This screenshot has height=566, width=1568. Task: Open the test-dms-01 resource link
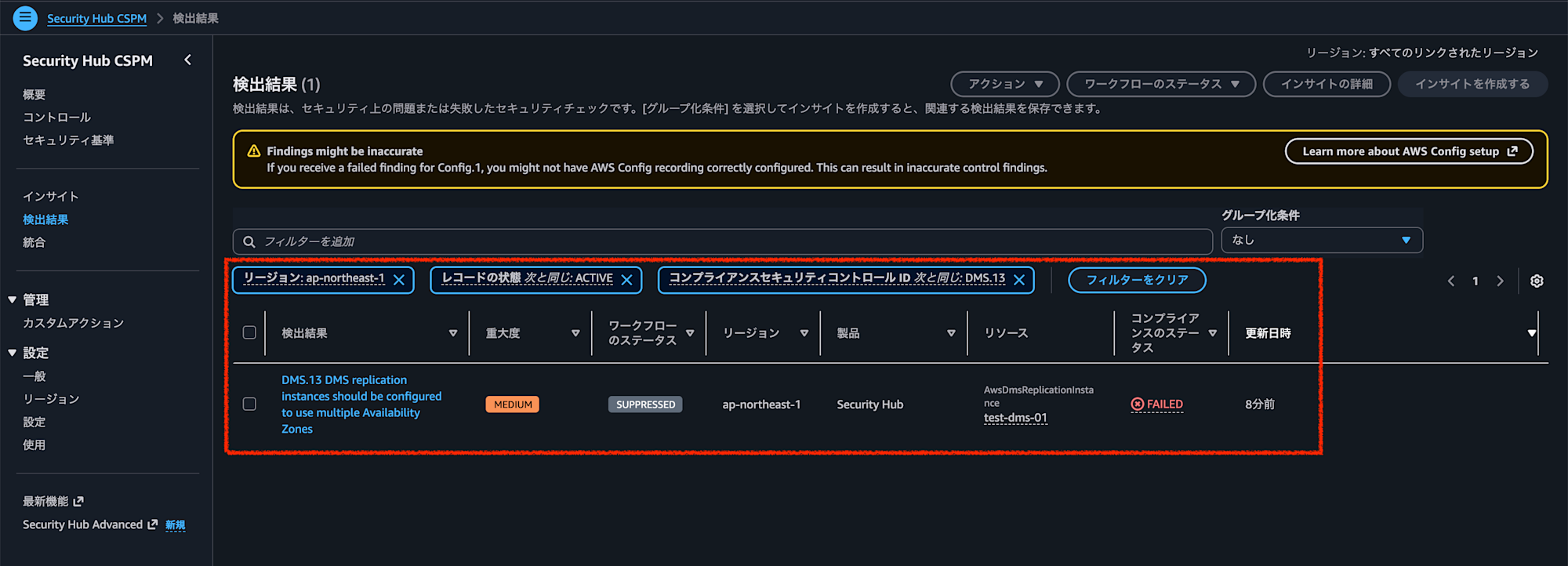click(1015, 418)
